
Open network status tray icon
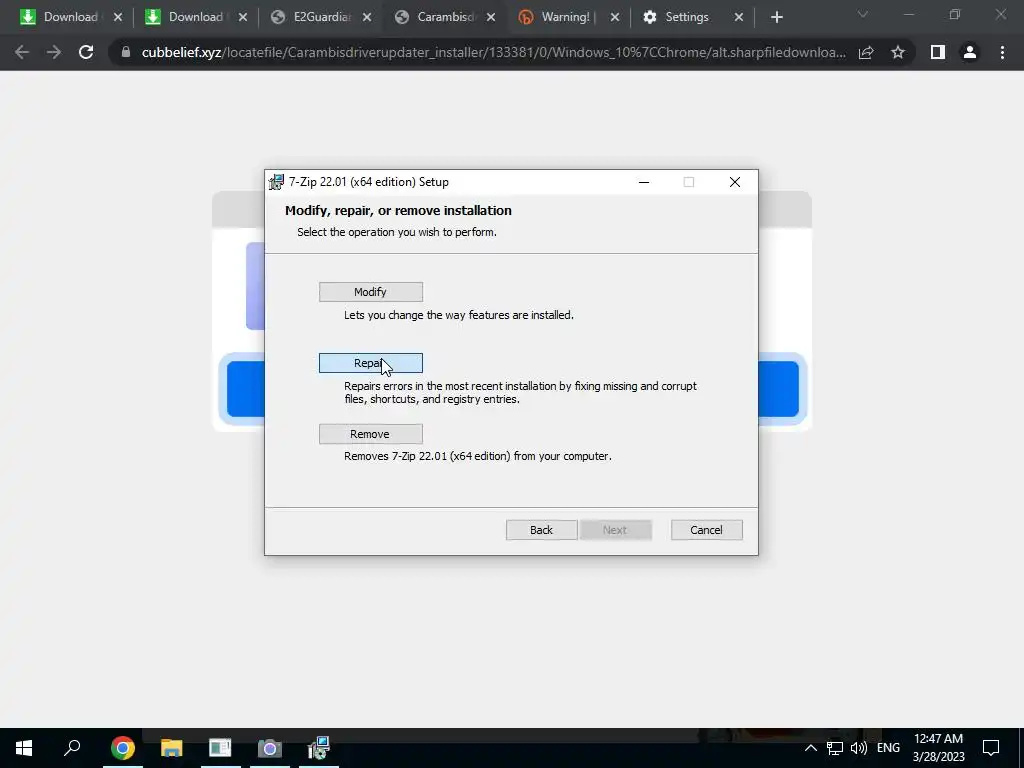point(835,748)
